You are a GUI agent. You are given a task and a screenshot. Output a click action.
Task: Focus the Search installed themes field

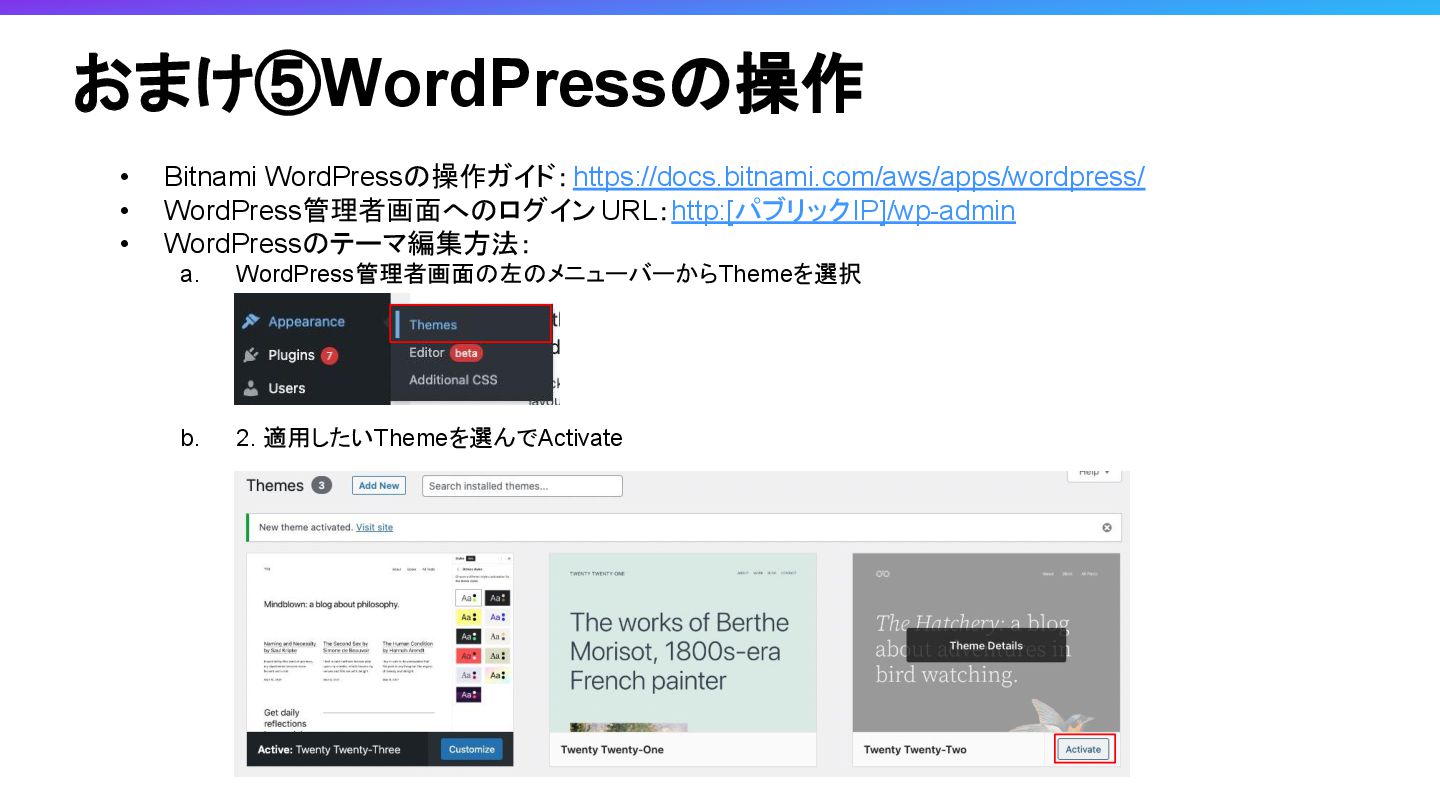(522, 486)
